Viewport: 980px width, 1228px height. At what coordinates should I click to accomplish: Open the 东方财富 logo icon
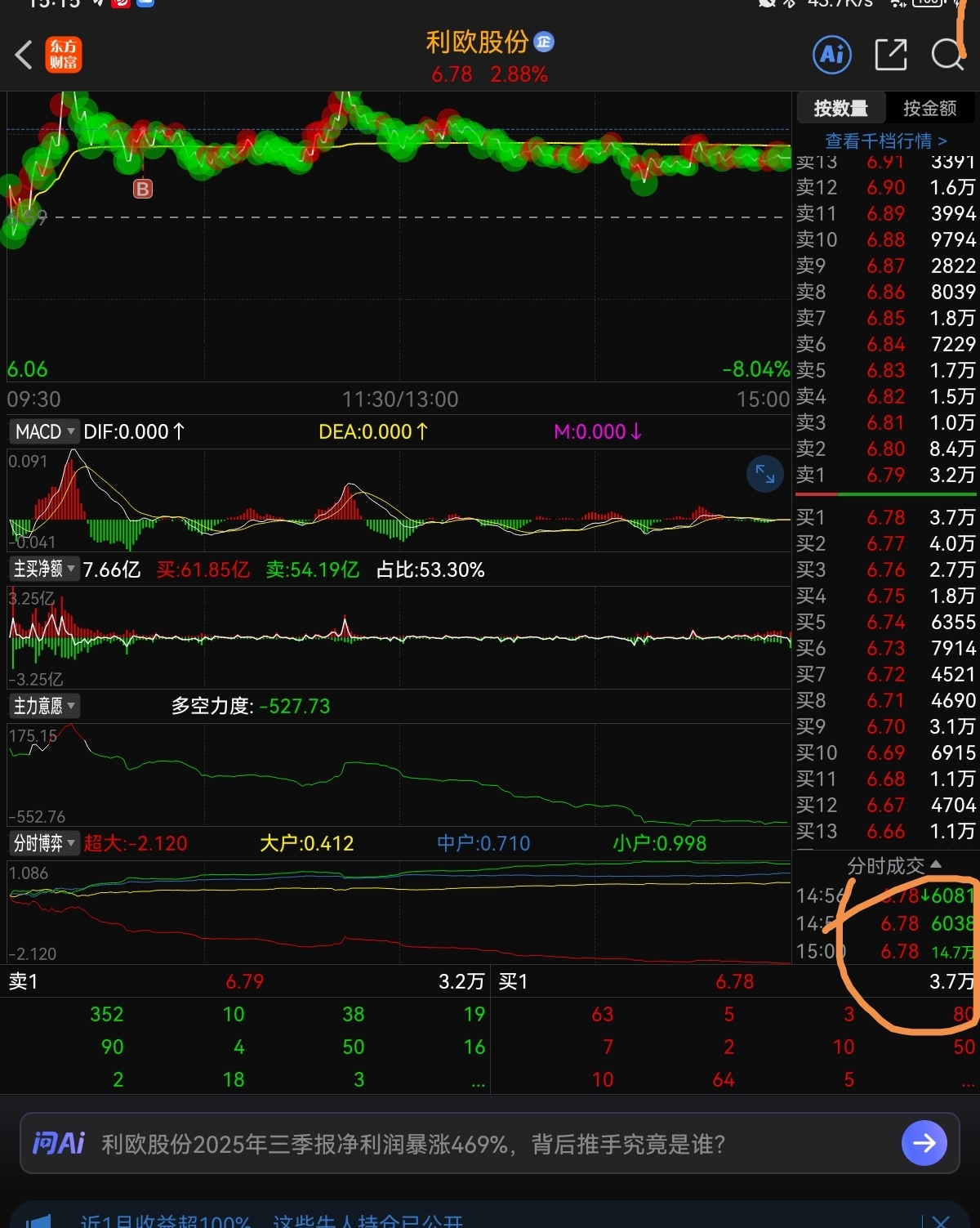click(x=64, y=55)
